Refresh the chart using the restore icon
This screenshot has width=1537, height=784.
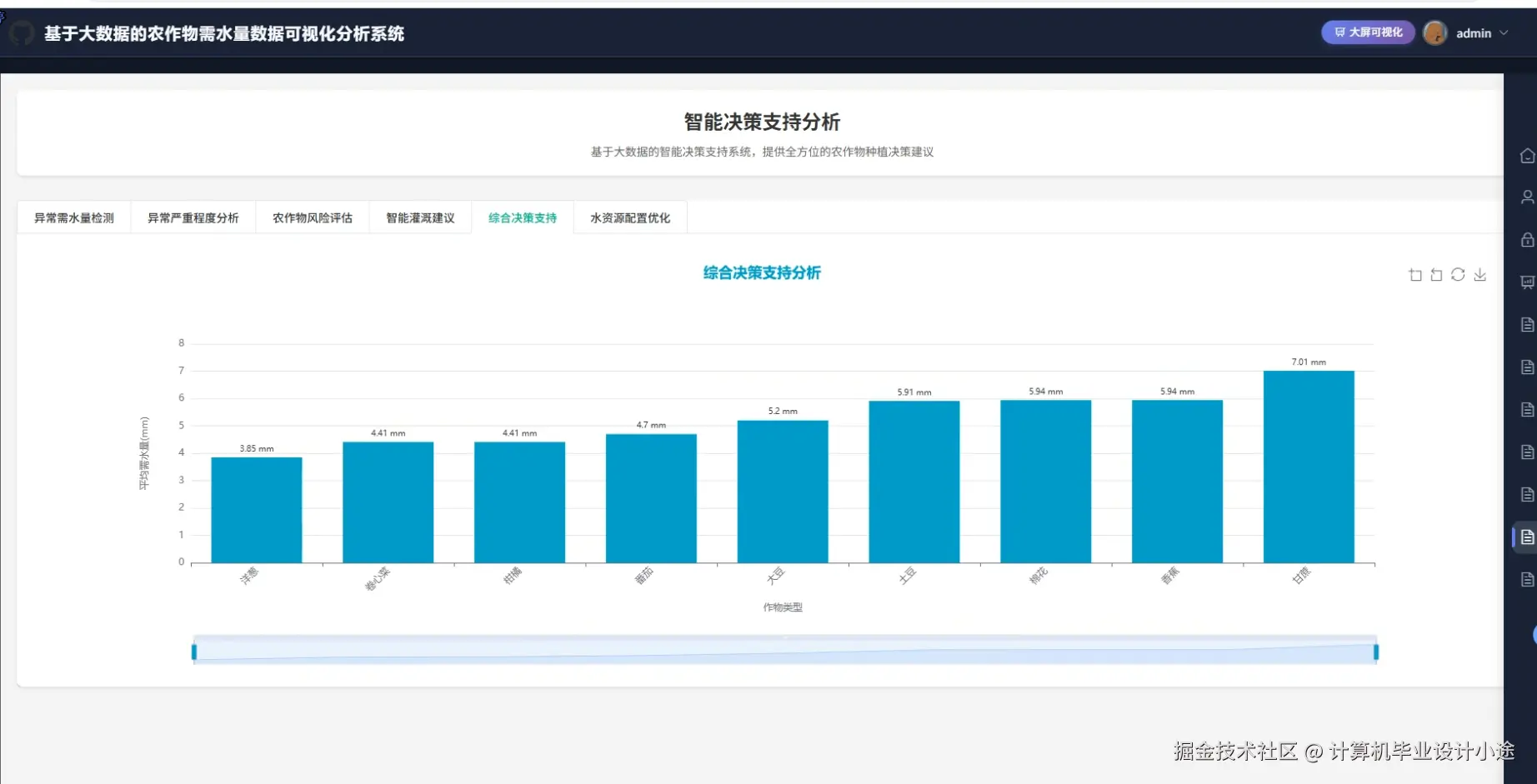coord(1458,274)
